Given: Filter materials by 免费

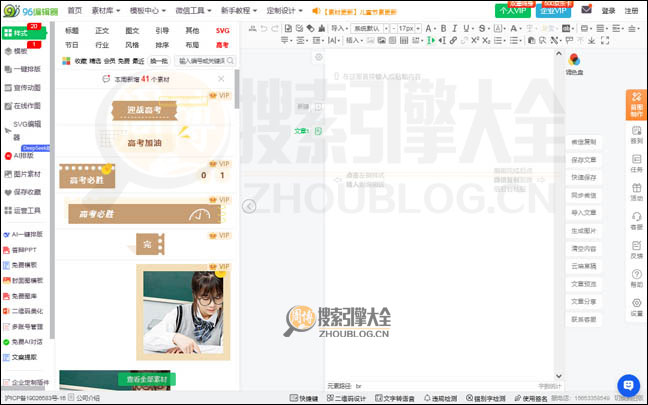Looking at the screenshot, I should (124, 61).
